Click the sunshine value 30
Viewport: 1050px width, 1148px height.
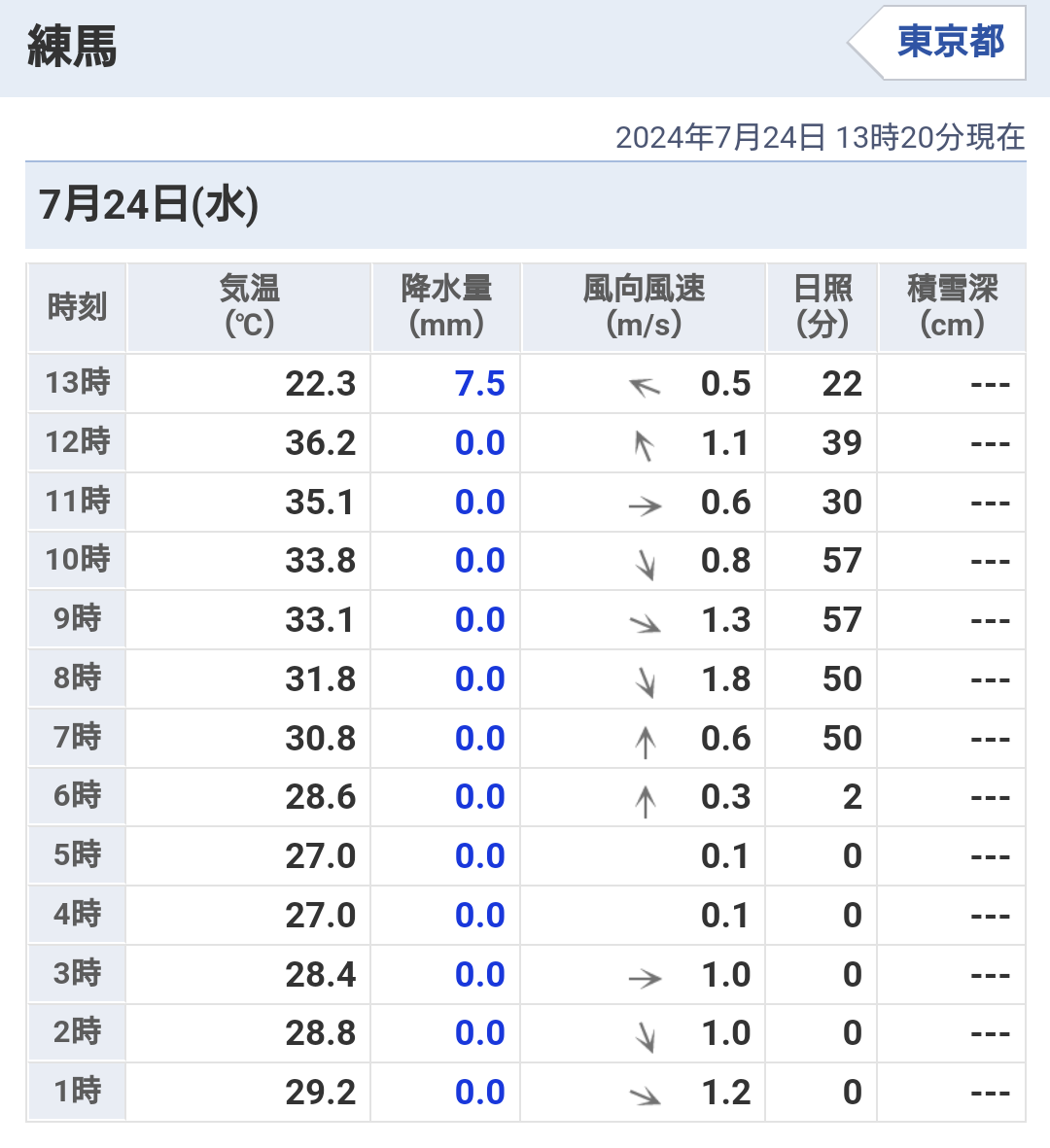coord(842,503)
